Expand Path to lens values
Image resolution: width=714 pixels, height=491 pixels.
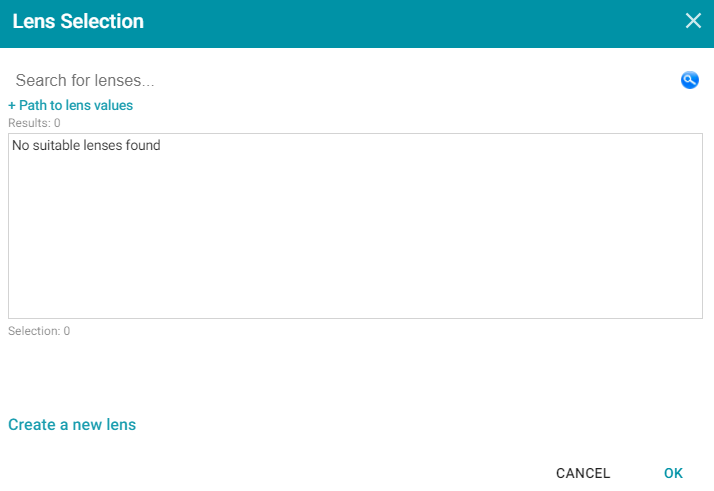pos(71,105)
